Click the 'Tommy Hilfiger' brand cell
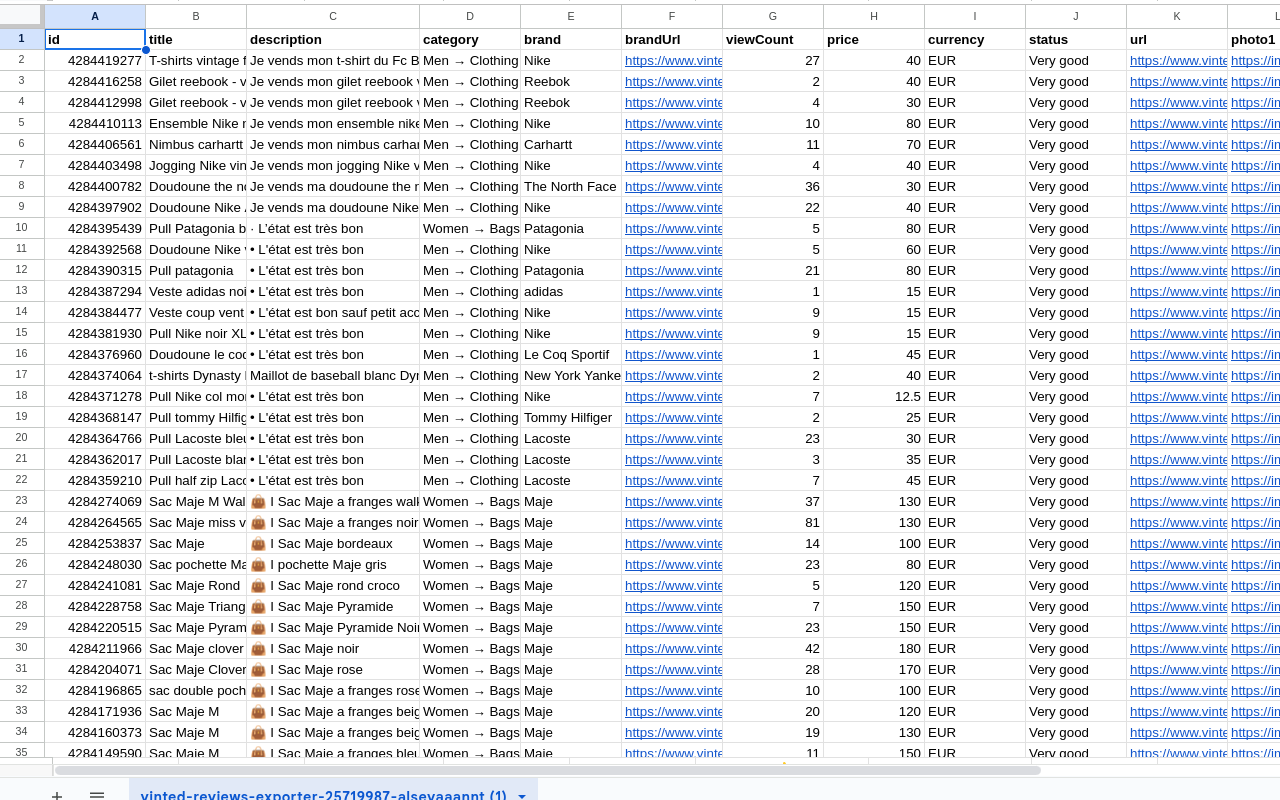This screenshot has width=1280, height=800. click(x=571, y=417)
